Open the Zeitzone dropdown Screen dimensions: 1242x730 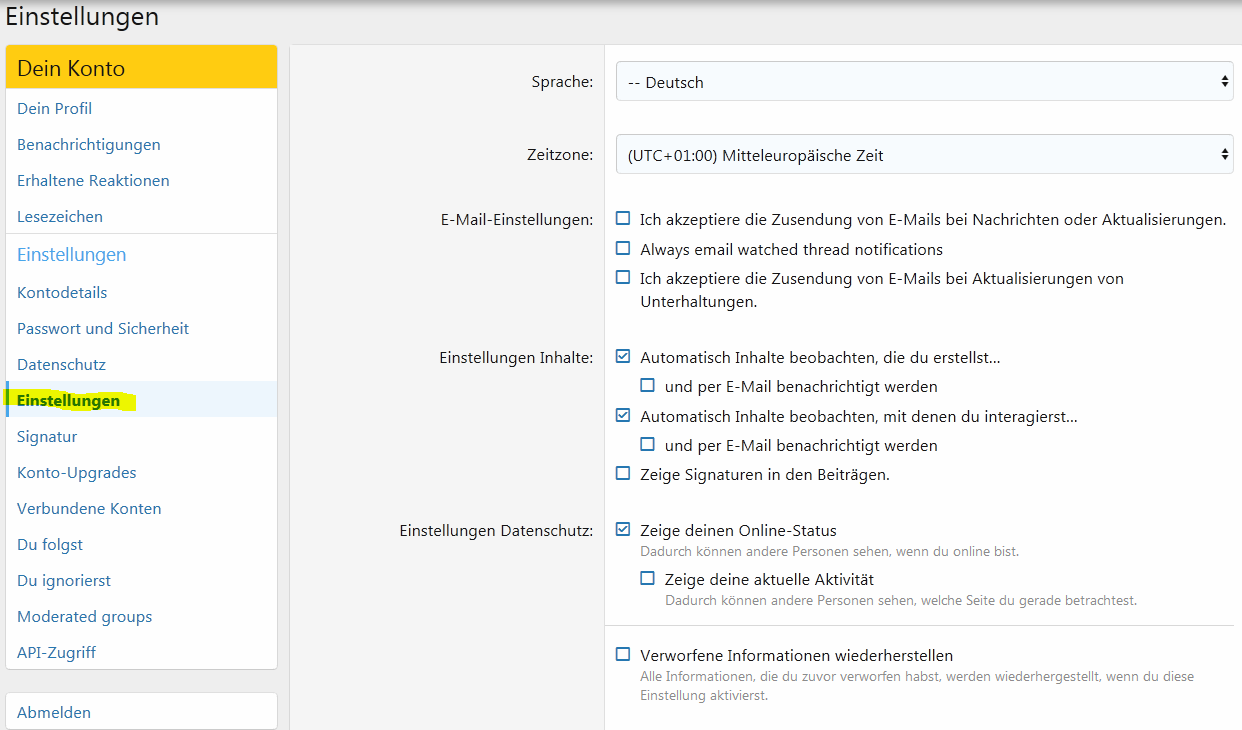click(924, 155)
